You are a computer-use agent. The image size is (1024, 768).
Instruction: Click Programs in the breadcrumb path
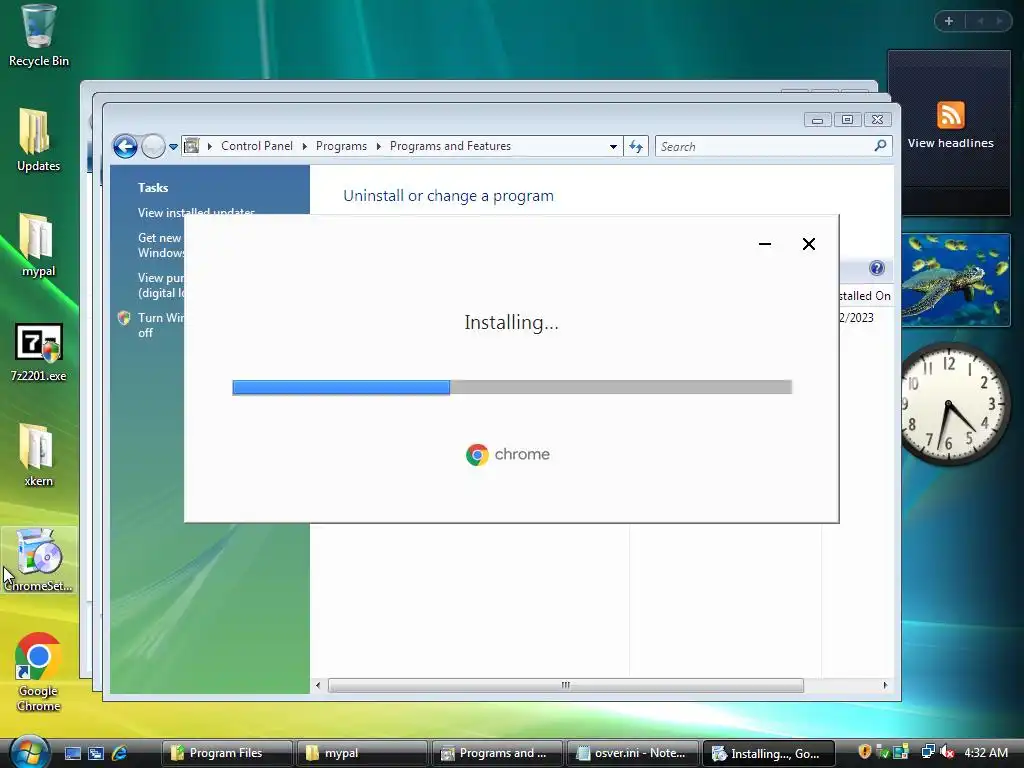pos(341,146)
